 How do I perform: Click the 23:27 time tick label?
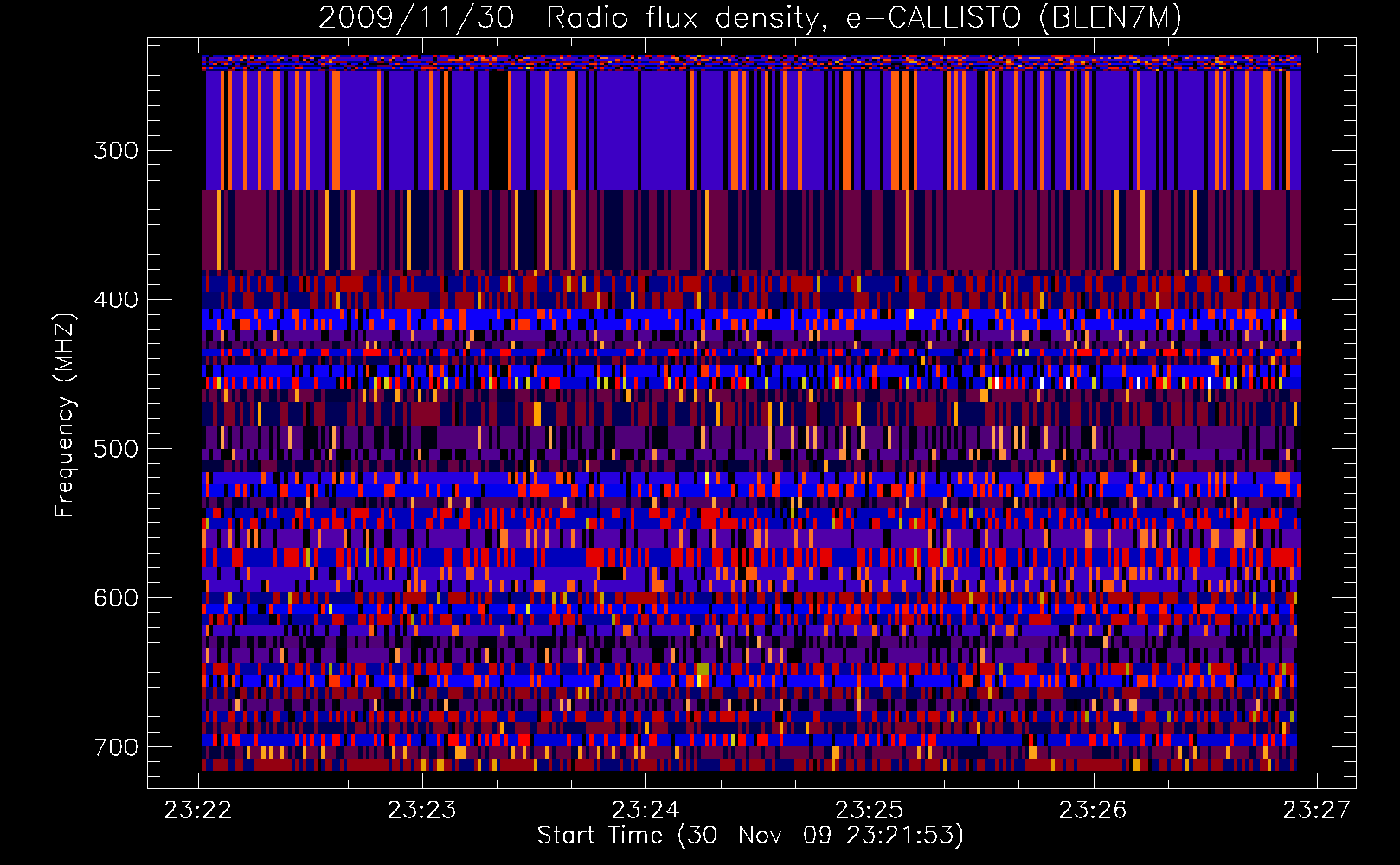[x=1316, y=810]
